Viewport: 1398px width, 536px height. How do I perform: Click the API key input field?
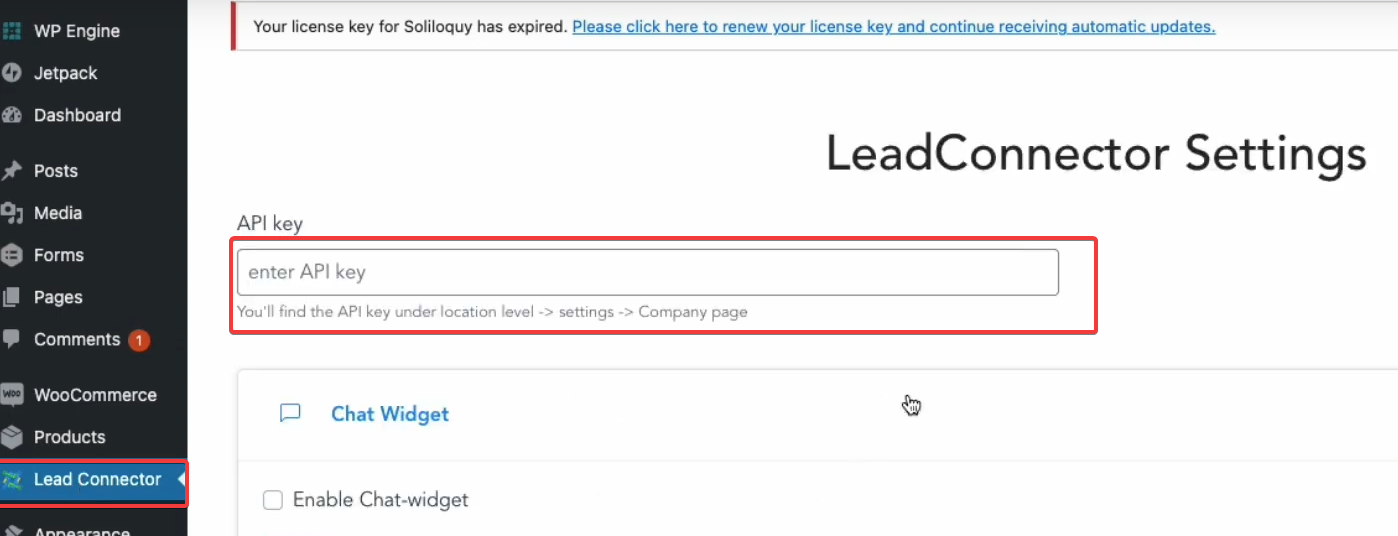[x=647, y=272]
